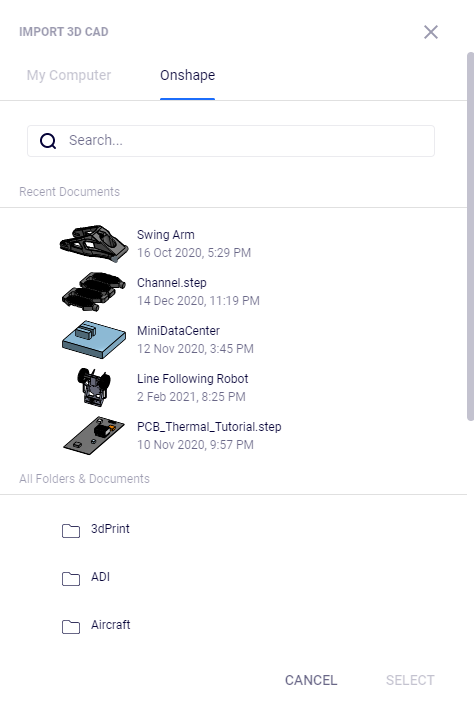
Task: Select the Line Following Robot thumbnail
Action: 94,387
